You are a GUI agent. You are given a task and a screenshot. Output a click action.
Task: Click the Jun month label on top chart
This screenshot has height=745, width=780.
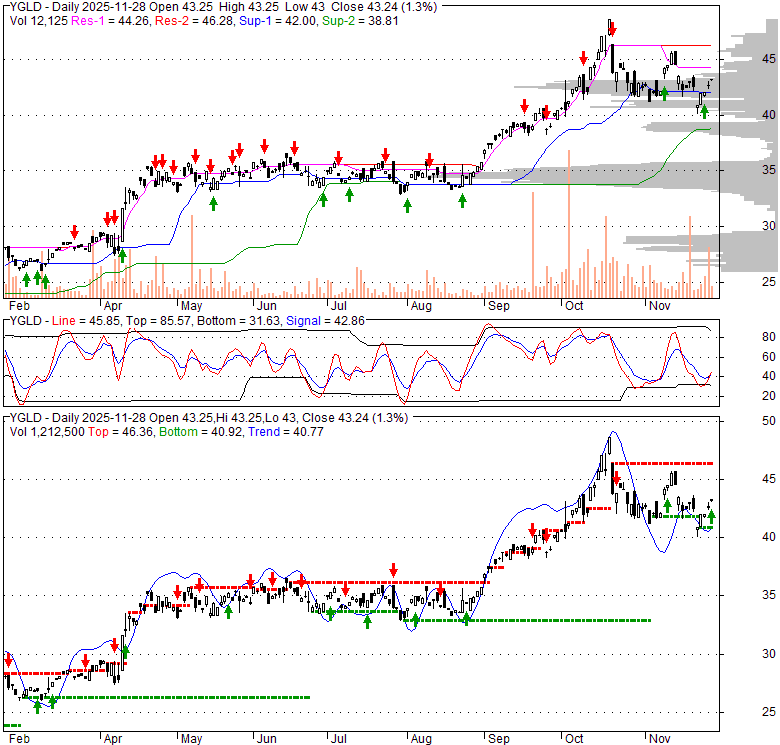[267, 306]
